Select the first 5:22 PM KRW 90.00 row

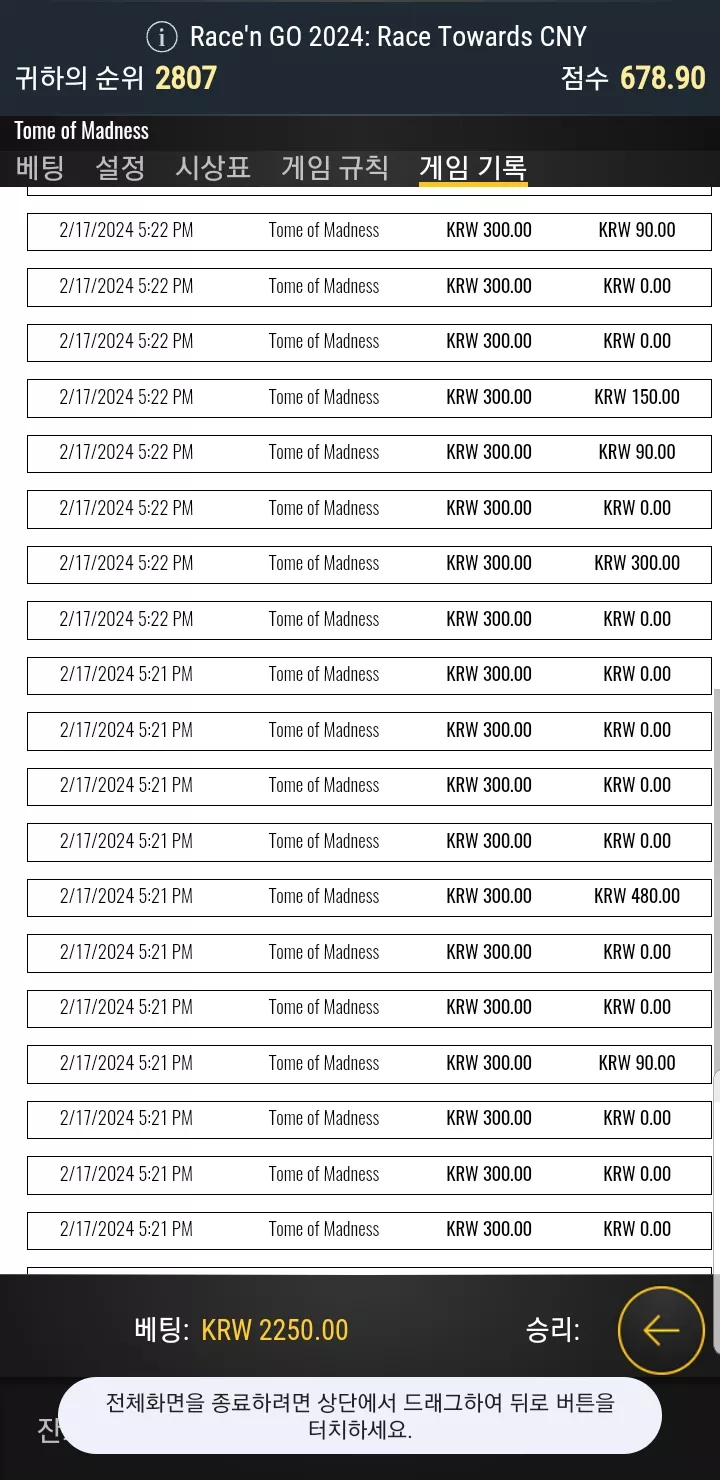coord(369,230)
